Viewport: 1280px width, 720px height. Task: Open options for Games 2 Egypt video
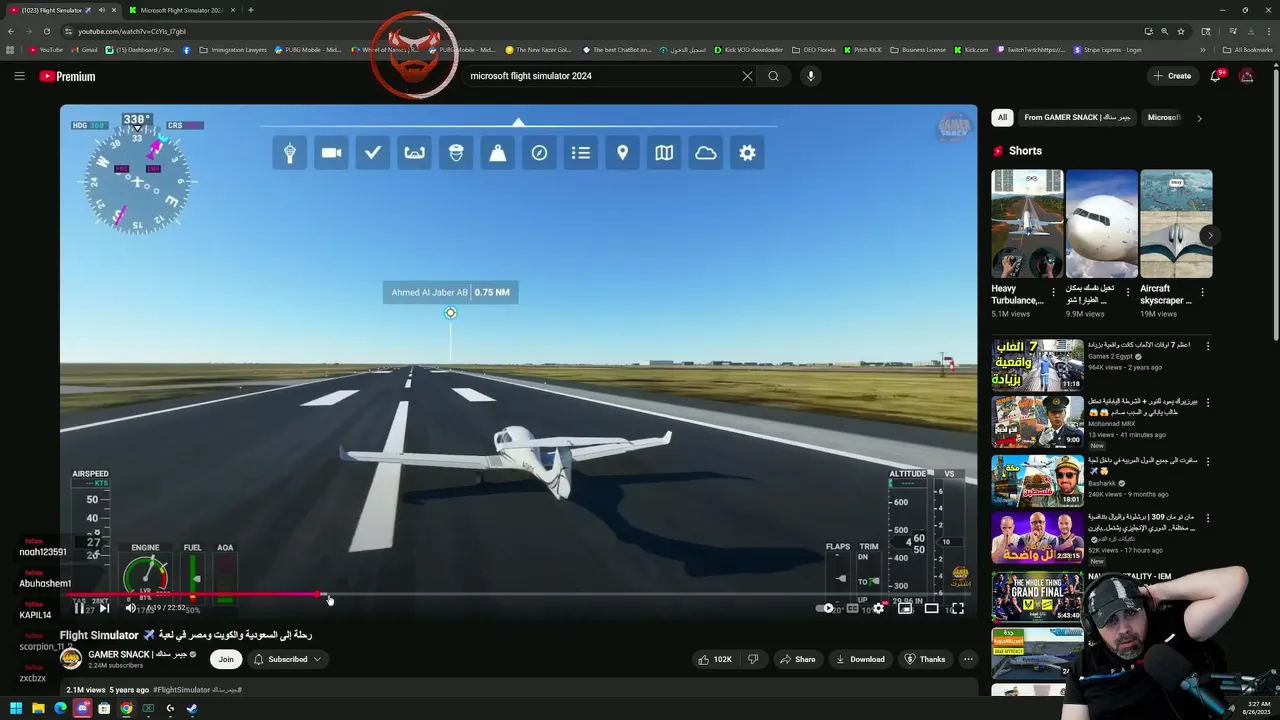point(1208,346)
